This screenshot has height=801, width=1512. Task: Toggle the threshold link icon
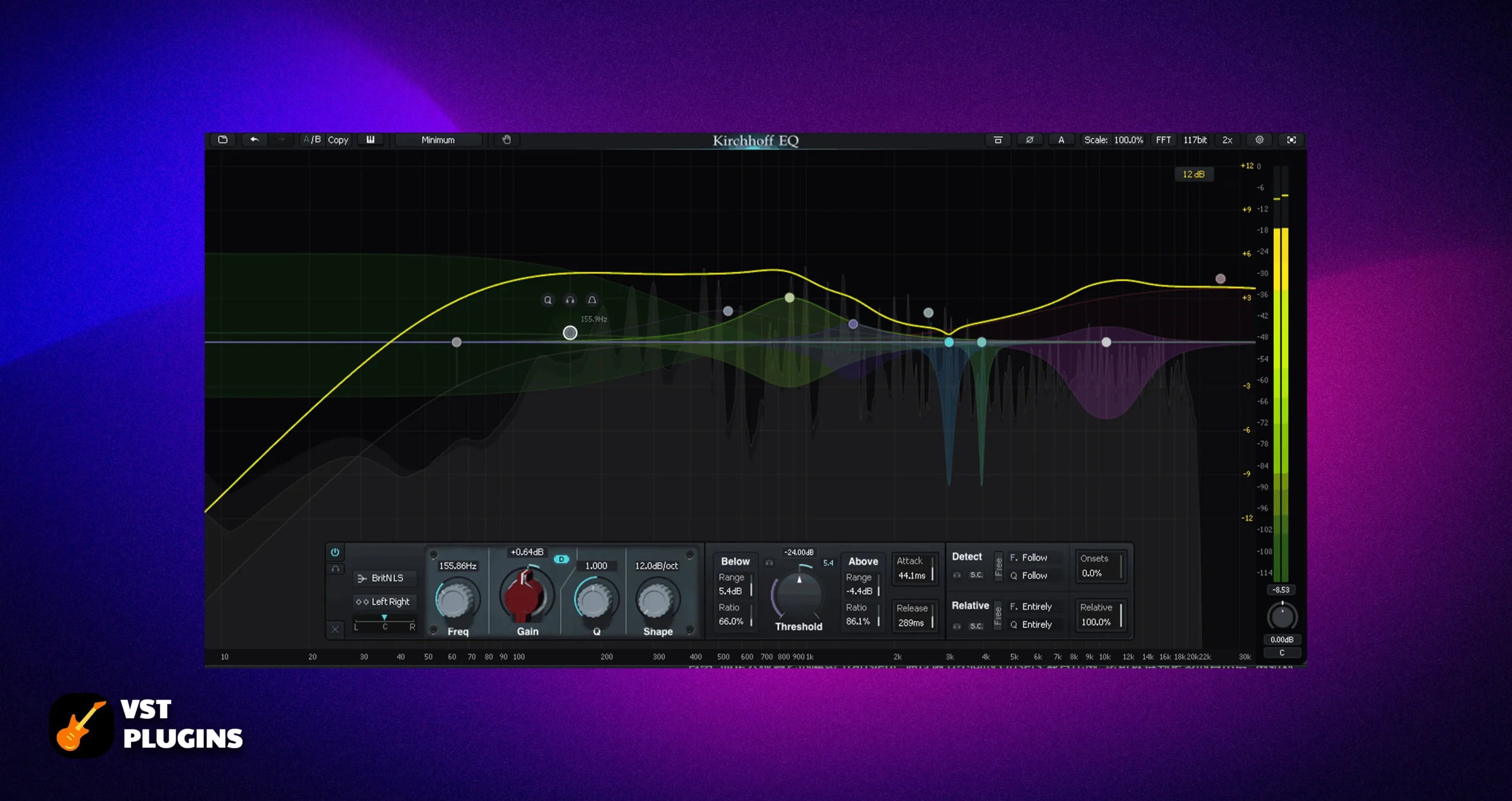[x=769, y=563]
